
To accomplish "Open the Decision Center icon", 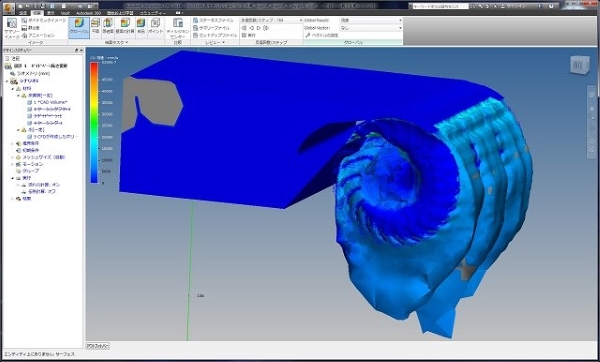I will pyautogui.click(x=178, y=28).
